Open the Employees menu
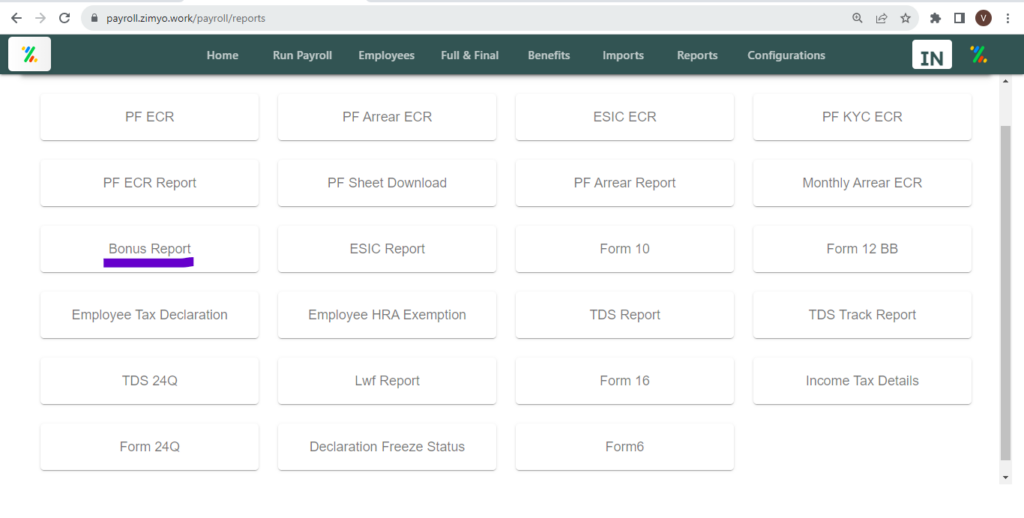 [386, 56]
